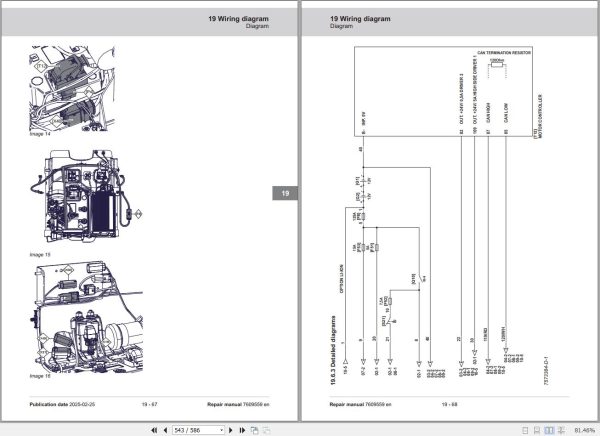
Task: Click the 'Image 16' caption
Action: coord(40,376)
